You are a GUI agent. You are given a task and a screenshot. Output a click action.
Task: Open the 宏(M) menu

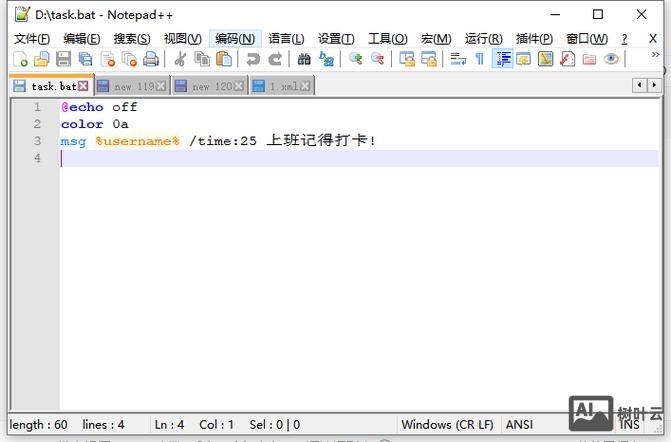436,39
